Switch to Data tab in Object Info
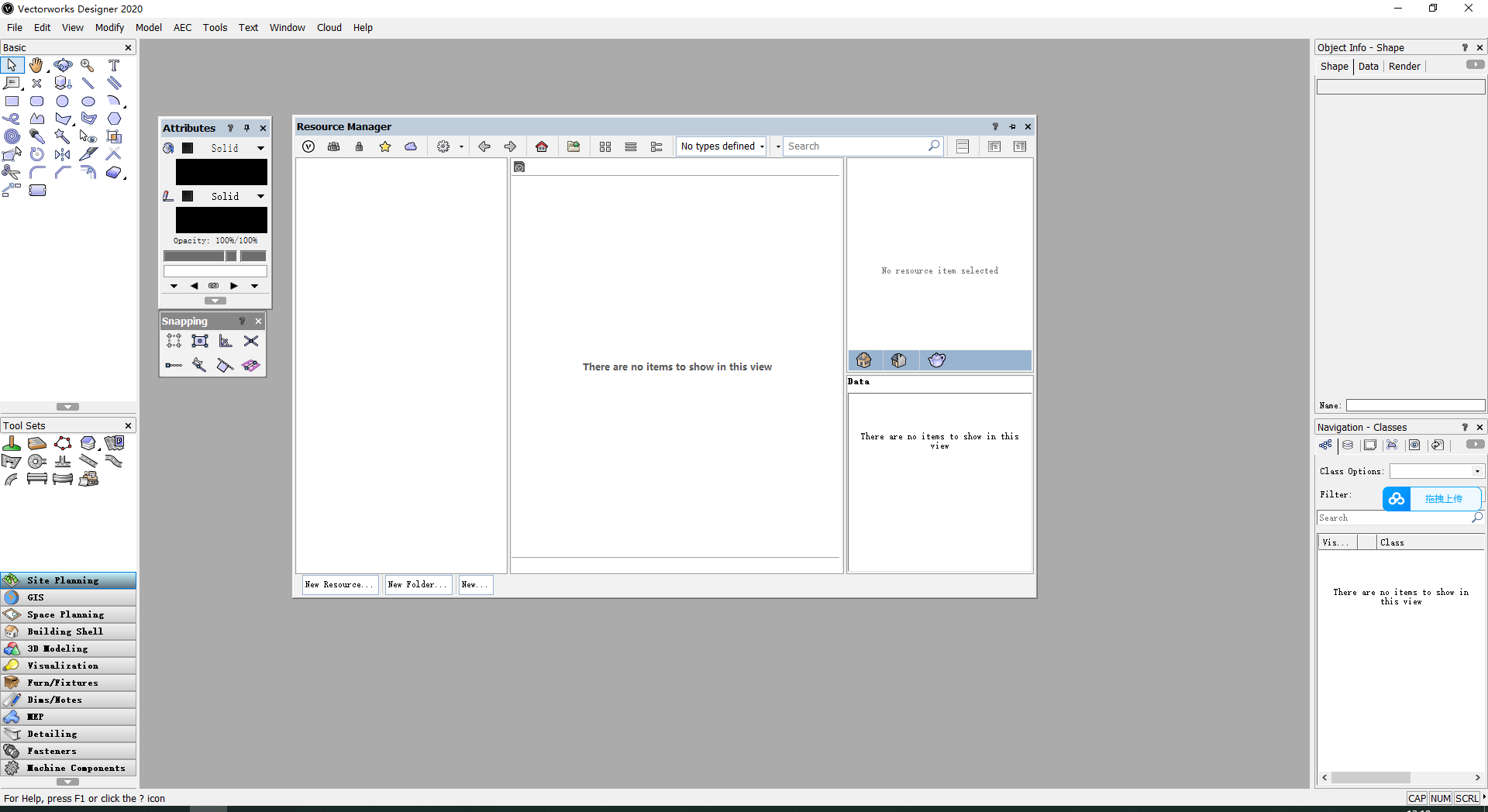The width and height of the screenshot is (1488, 812). click(x=1369, y=66)
